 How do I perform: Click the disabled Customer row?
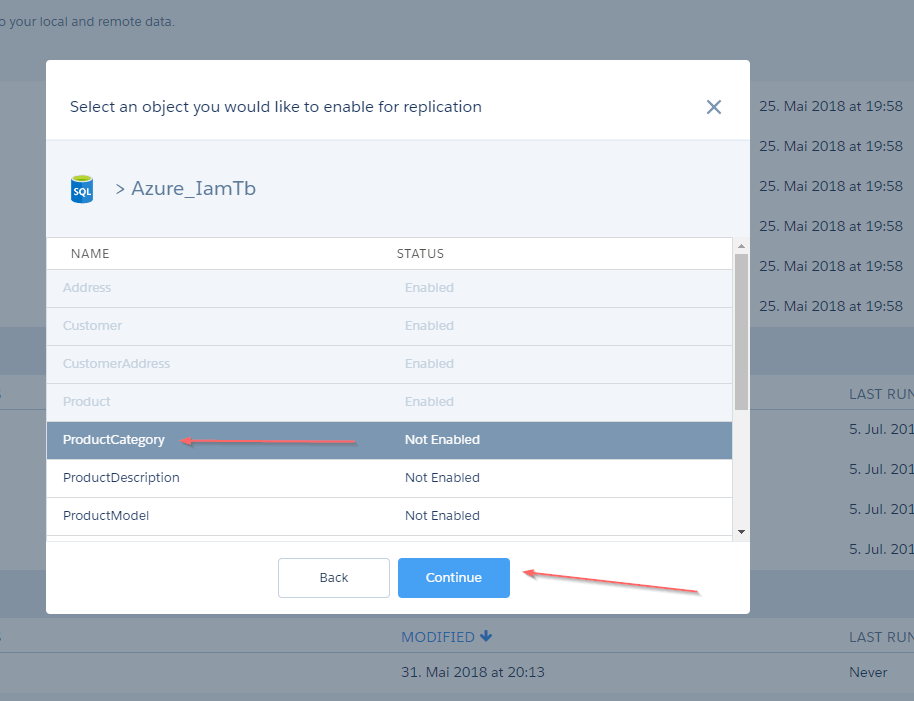pyautogui.click(x=389, y=326)
